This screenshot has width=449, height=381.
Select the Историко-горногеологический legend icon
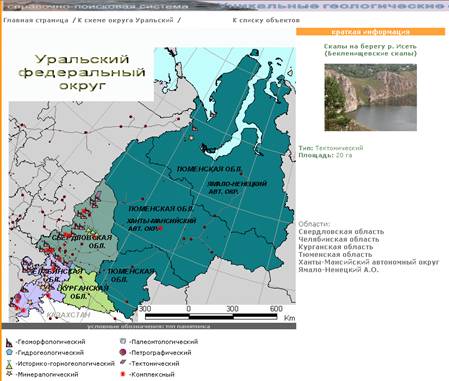[x=10, y=363]
